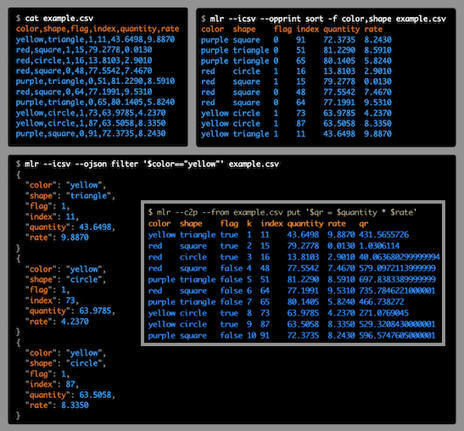
Task: Click the 'k' column header
Action: pyautogui.click(x=249, y=224)
